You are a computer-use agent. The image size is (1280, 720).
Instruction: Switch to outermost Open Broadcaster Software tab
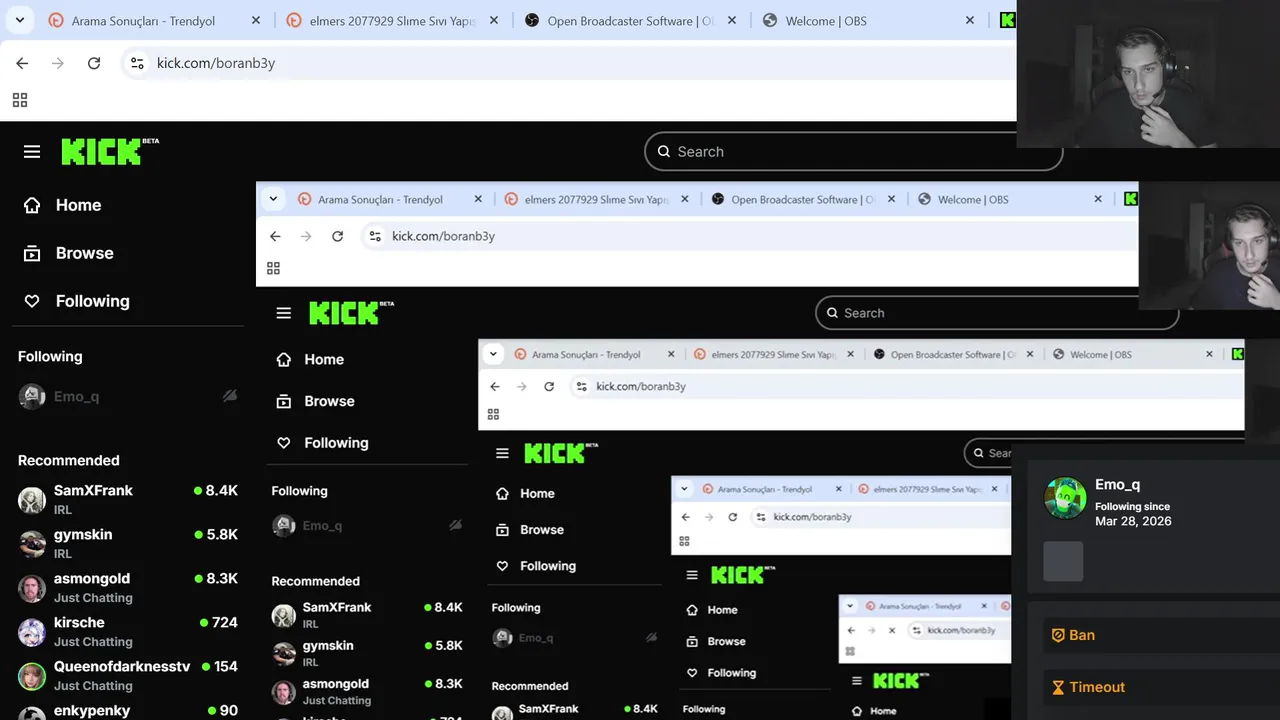pyautogui.click(x=620, y=21)
